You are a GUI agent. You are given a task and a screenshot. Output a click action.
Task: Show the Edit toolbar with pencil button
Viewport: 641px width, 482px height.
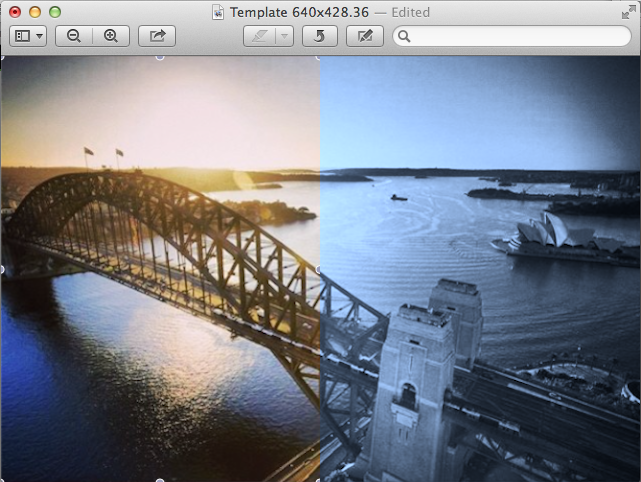point(365,36)
